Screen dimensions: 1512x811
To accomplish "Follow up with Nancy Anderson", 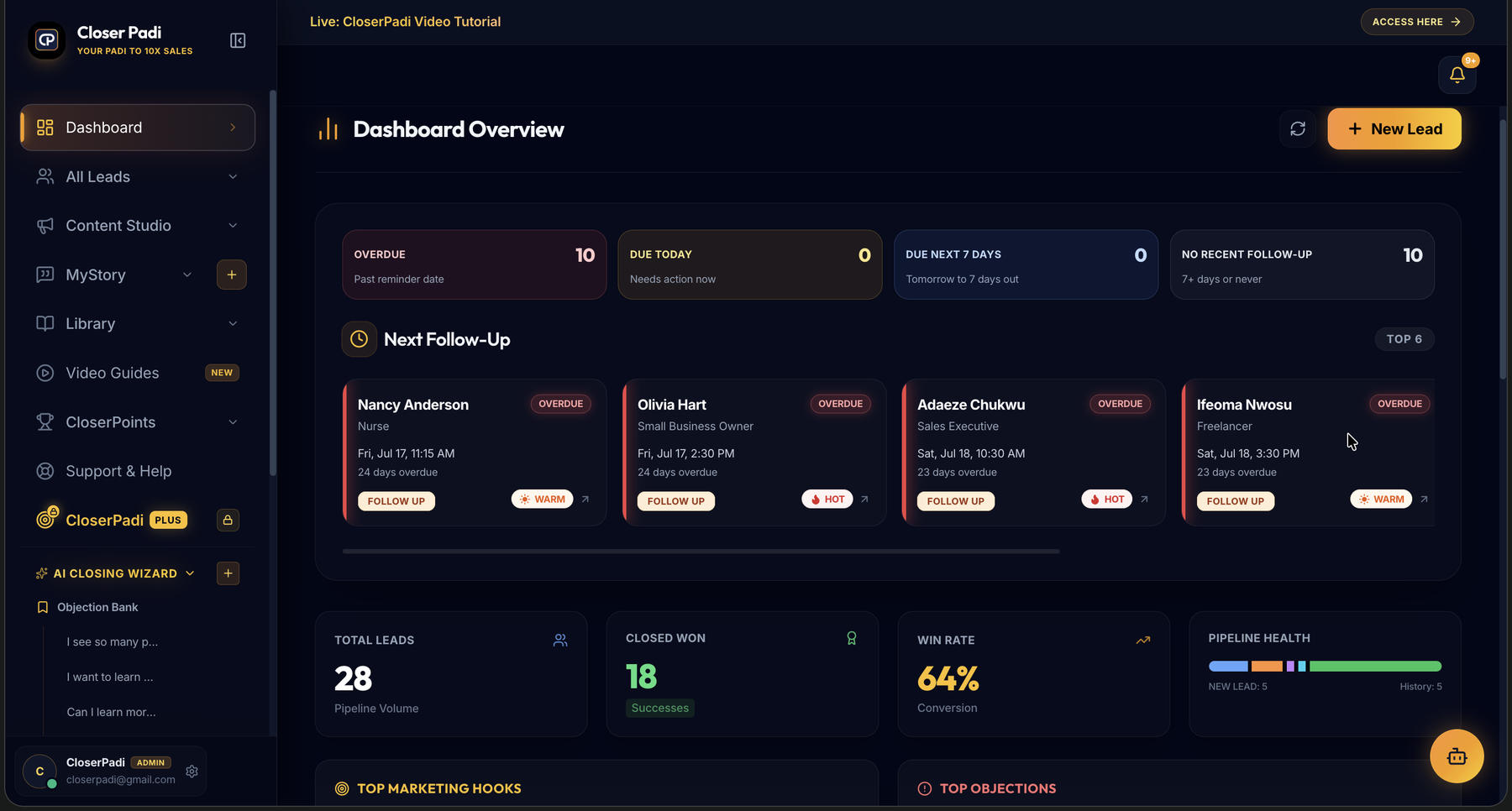I will pos(396,501).
